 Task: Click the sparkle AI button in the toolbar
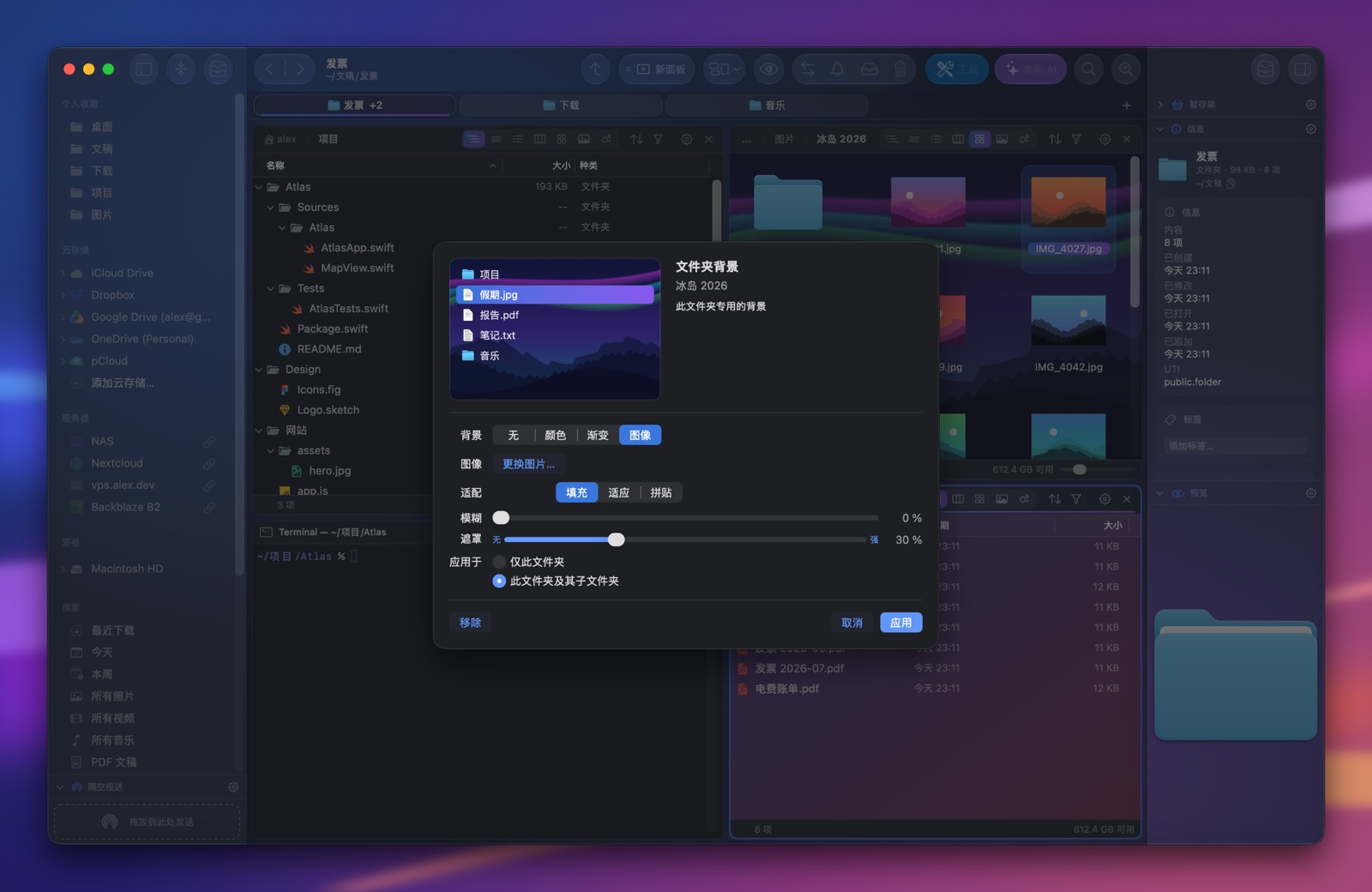(1030, 69)
